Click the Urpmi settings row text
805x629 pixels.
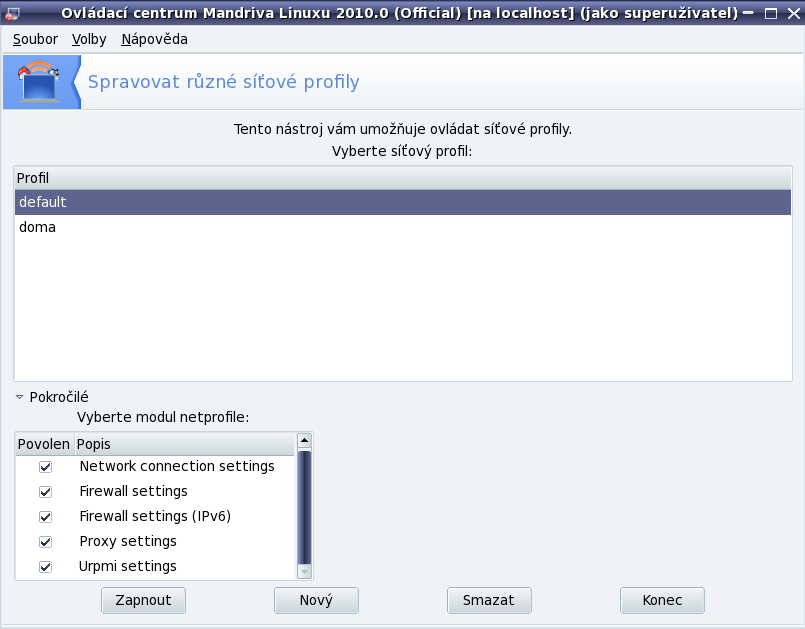(x=128, y=566)
